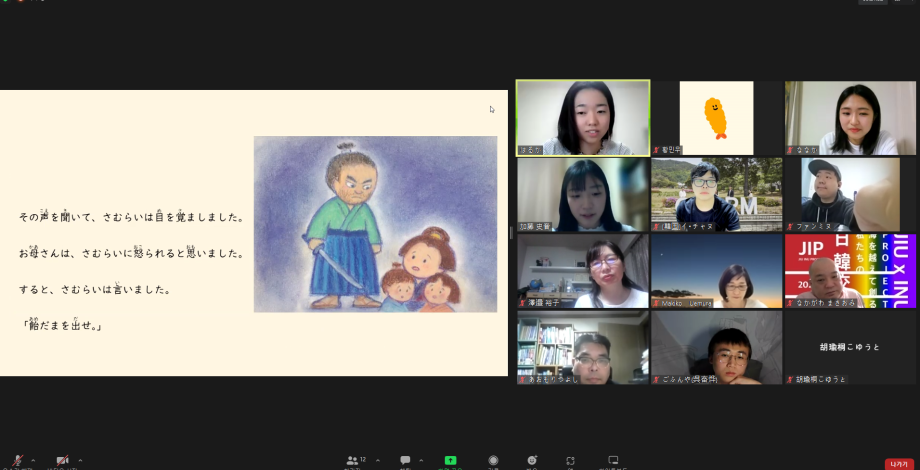
Task: Select the highlighted active speaker video tile
Action: (x=582, y=118)
